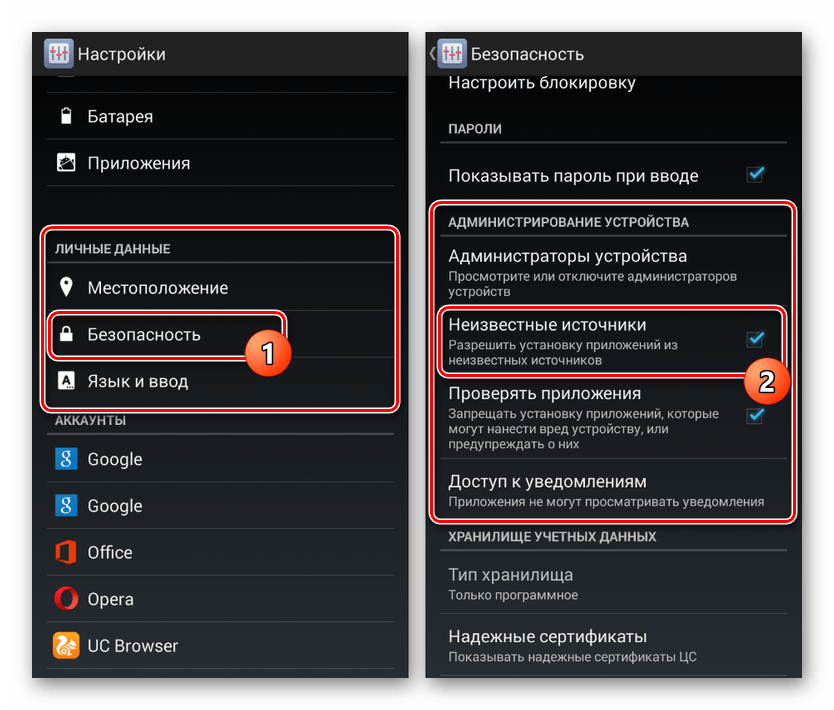
Task: Click the location pin icon for Местоположение
Action: click(x=66, y=287)
